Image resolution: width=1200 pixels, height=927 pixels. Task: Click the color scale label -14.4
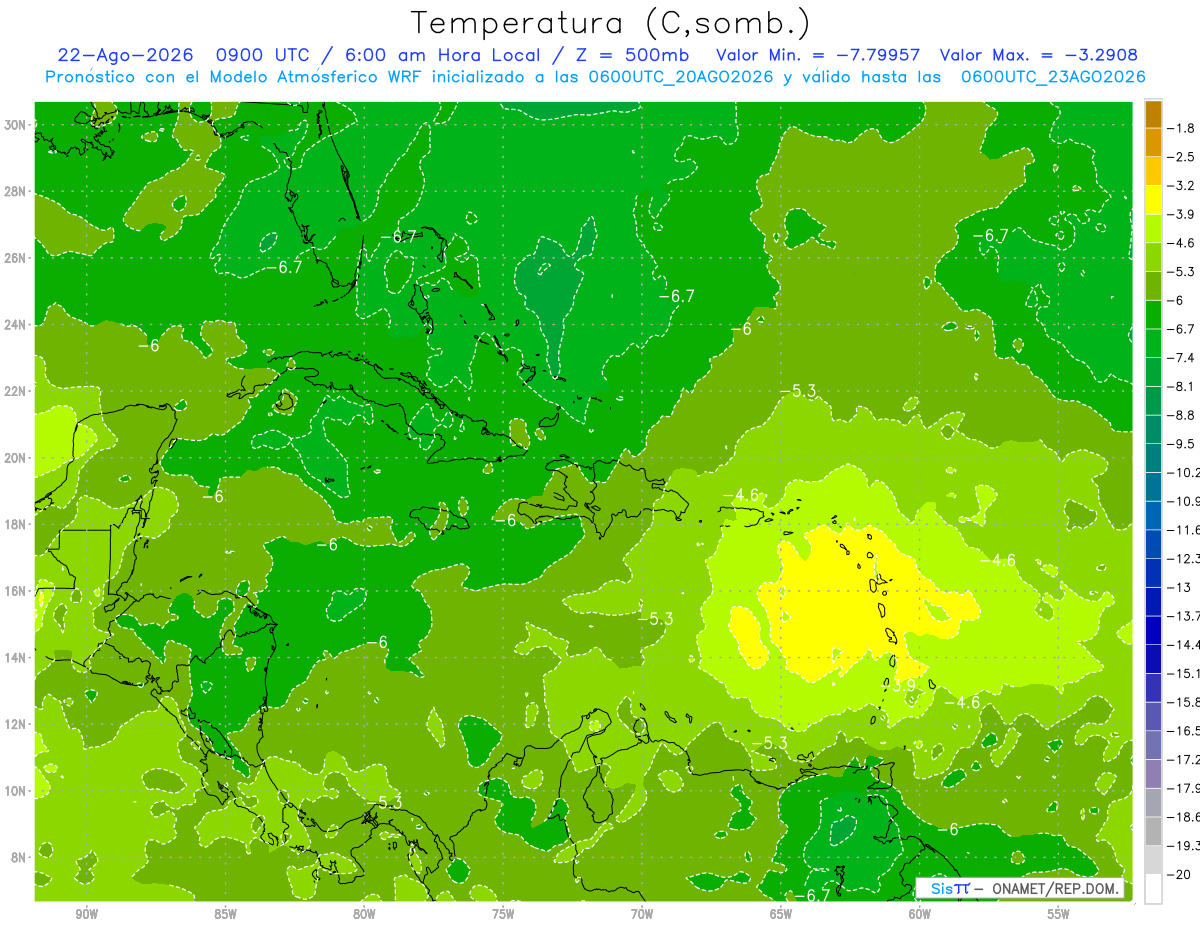pos(1184,644)
